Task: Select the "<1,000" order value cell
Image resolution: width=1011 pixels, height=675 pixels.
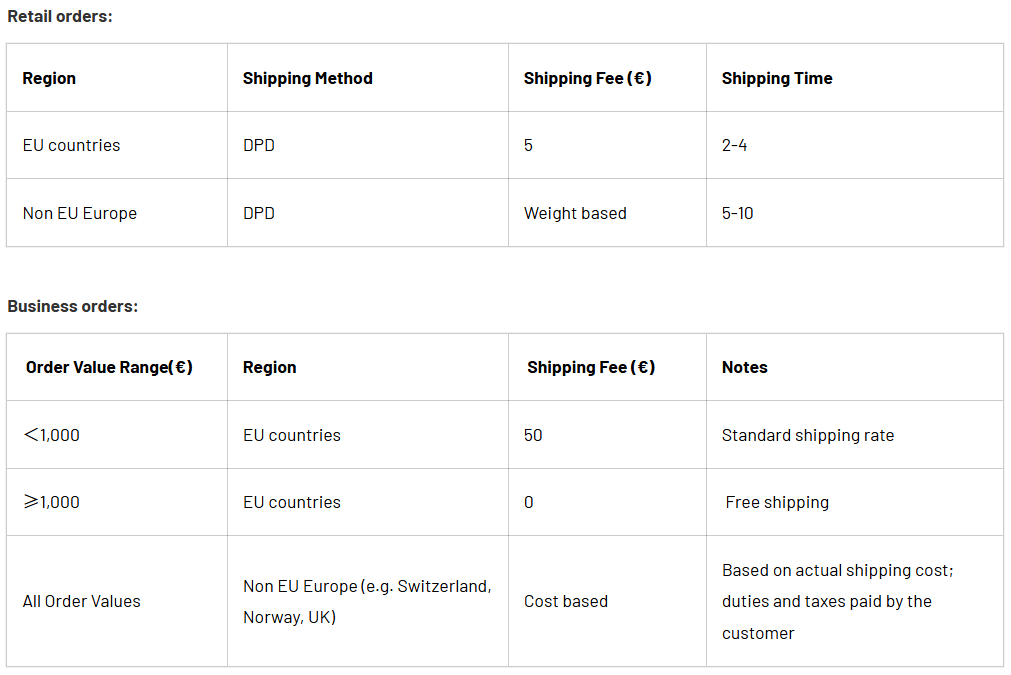Action: (x=51, y=435)
